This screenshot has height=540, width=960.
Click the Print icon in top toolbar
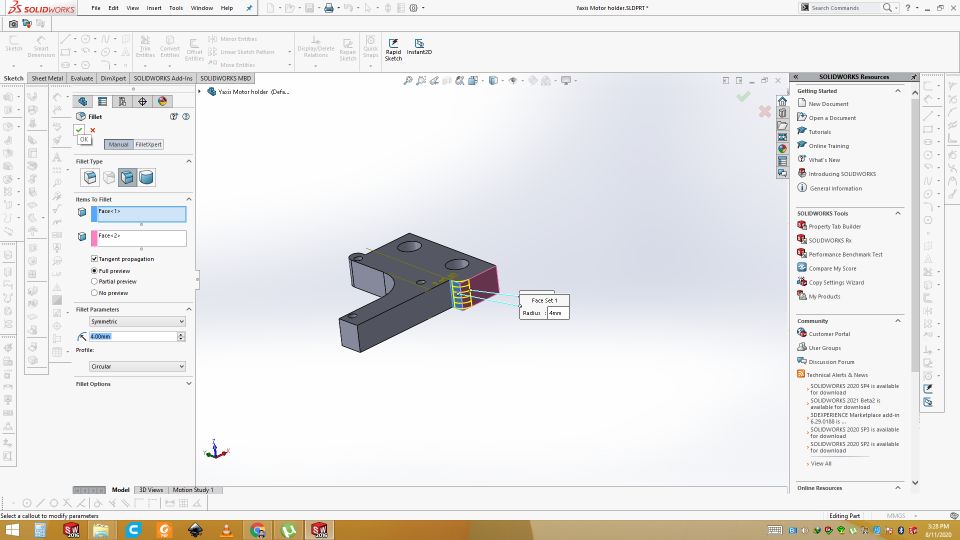tap(329, 8)
